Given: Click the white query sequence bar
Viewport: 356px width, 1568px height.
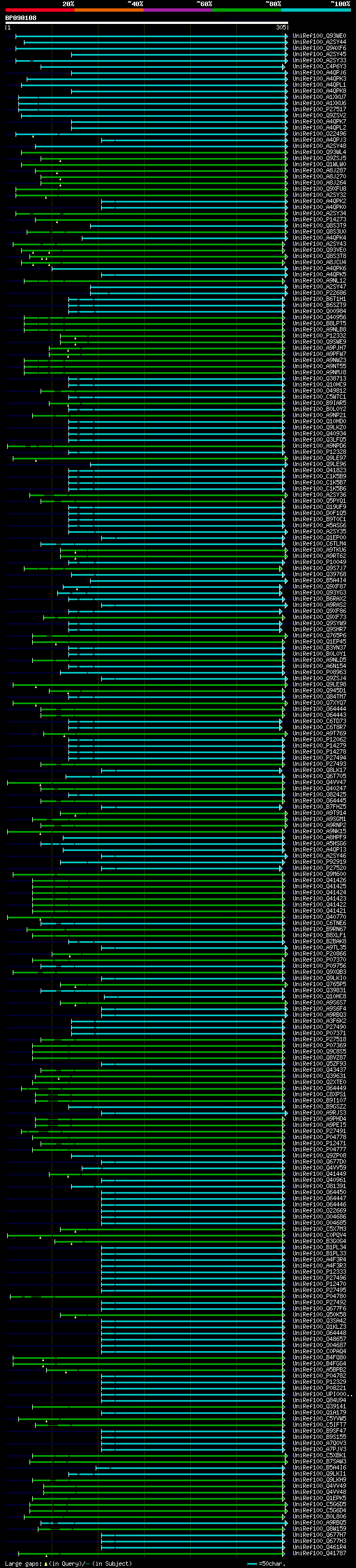Looking at the screenshot, I should pos(147,22).
